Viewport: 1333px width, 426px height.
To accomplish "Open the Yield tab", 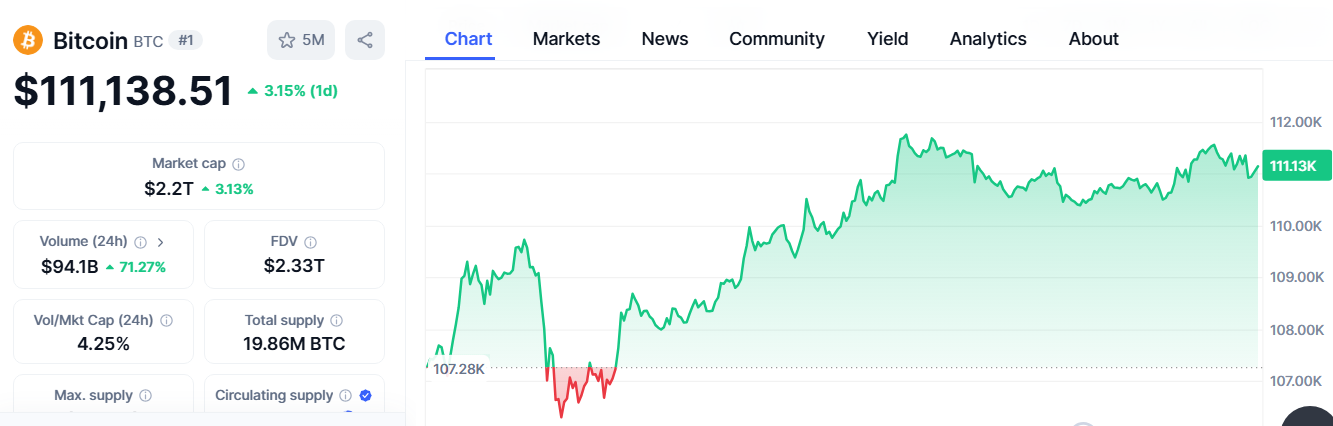I will click(888, 39).
